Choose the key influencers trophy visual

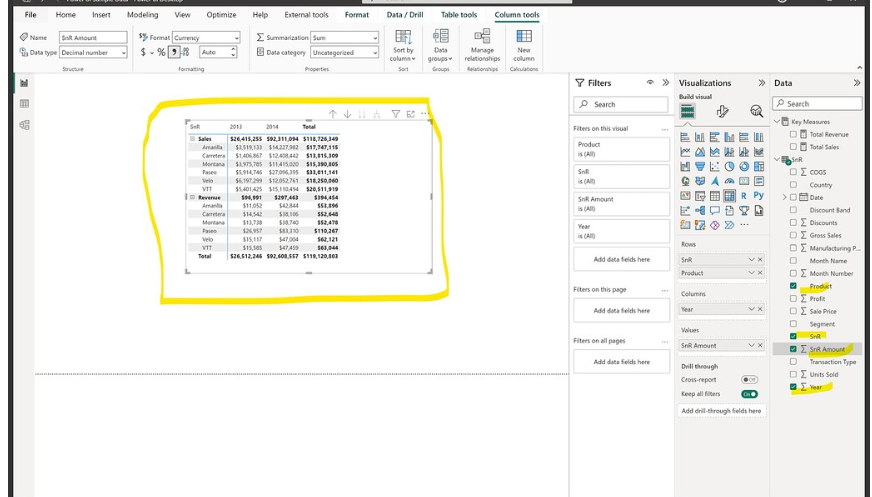pos(744,210)
